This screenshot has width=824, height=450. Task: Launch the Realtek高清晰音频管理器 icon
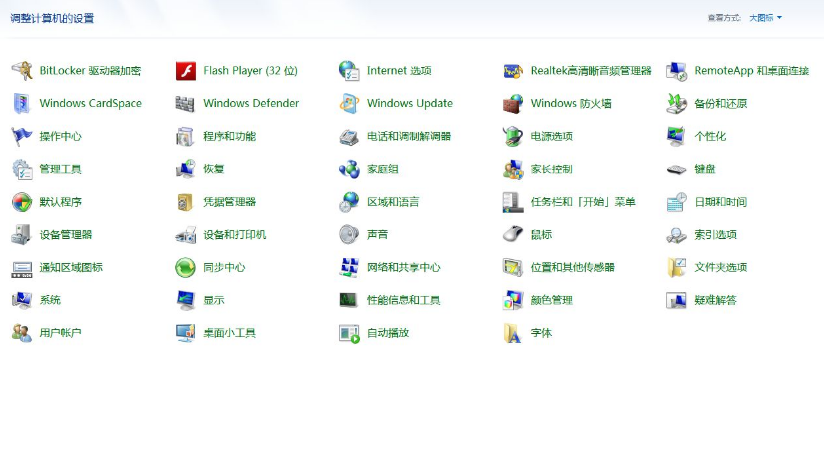pyautogui.click(x=513, y=70)
